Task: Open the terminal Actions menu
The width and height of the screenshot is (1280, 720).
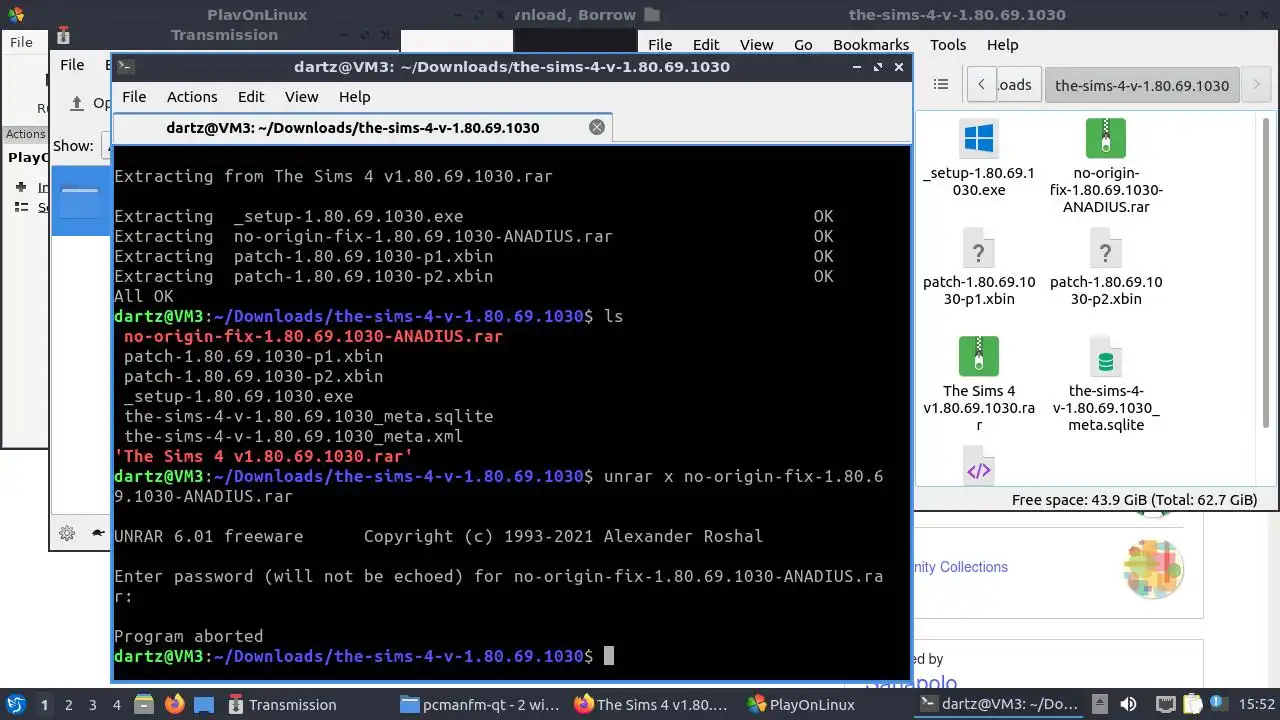Action: pyautogui.click(x=192, y=97)
